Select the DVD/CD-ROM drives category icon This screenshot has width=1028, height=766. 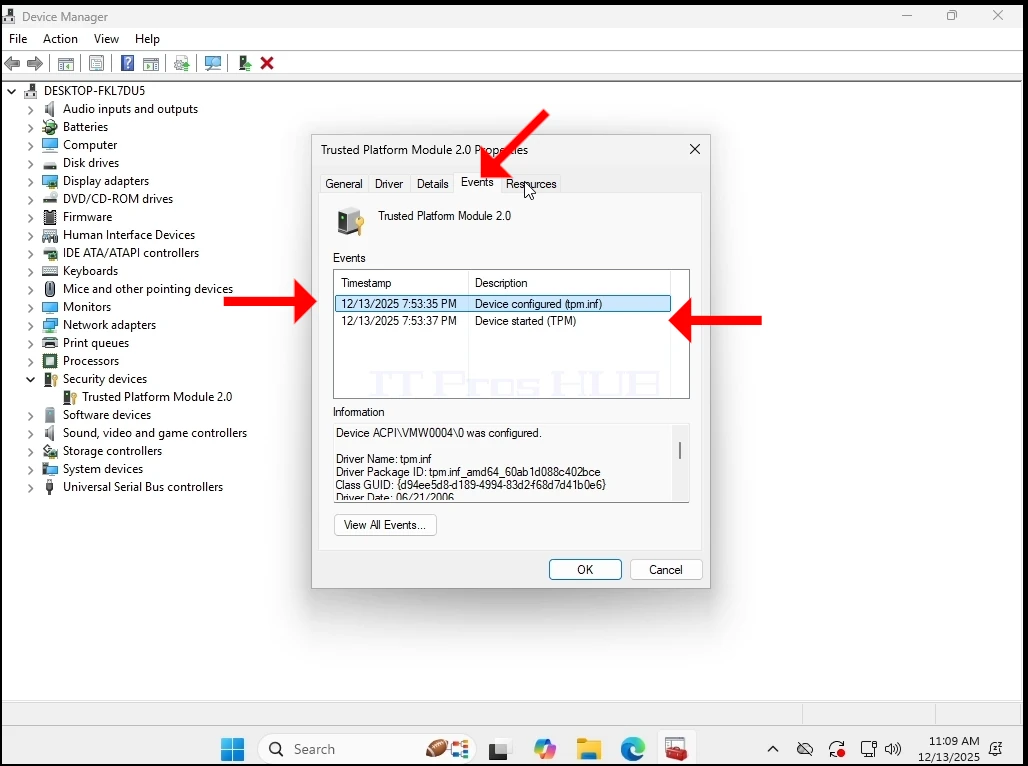[x=50, y=199]
